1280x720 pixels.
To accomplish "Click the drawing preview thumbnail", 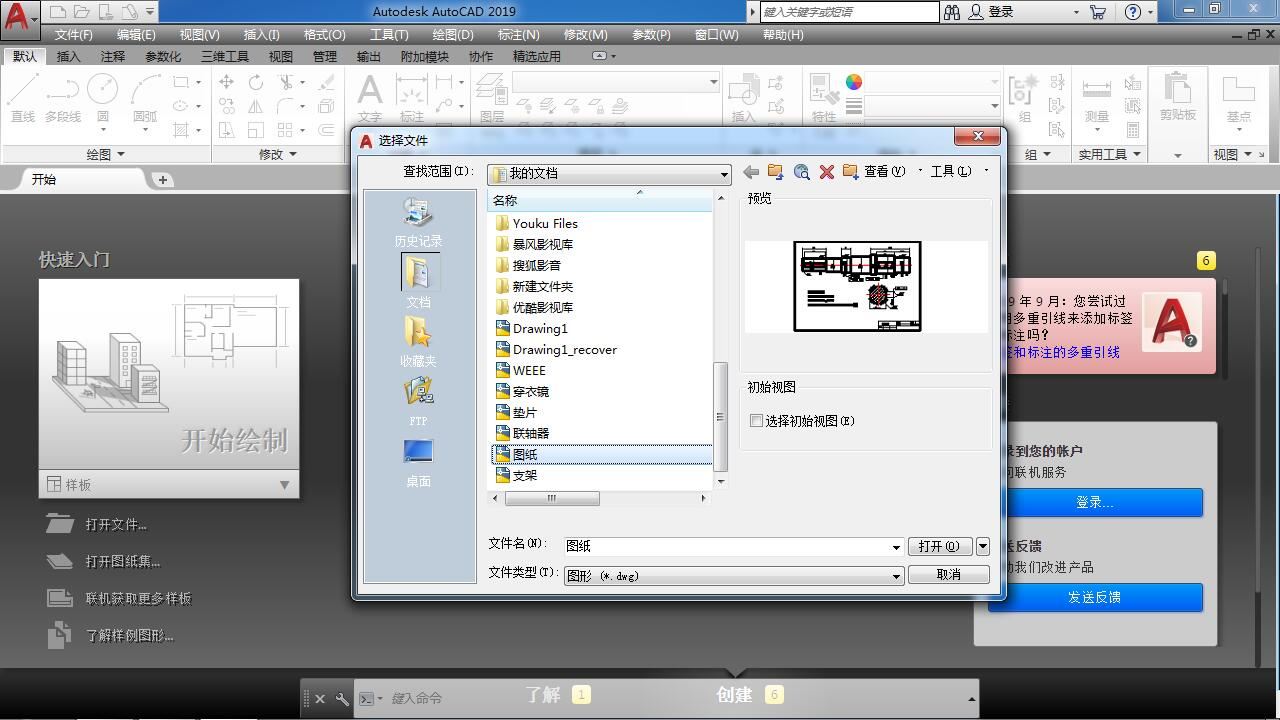I will [857, 286].
